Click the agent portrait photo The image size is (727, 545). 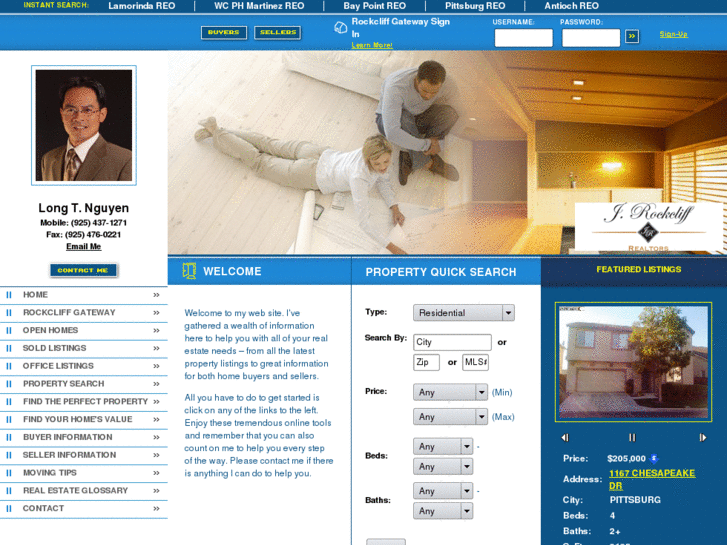(x=84, y=125)
